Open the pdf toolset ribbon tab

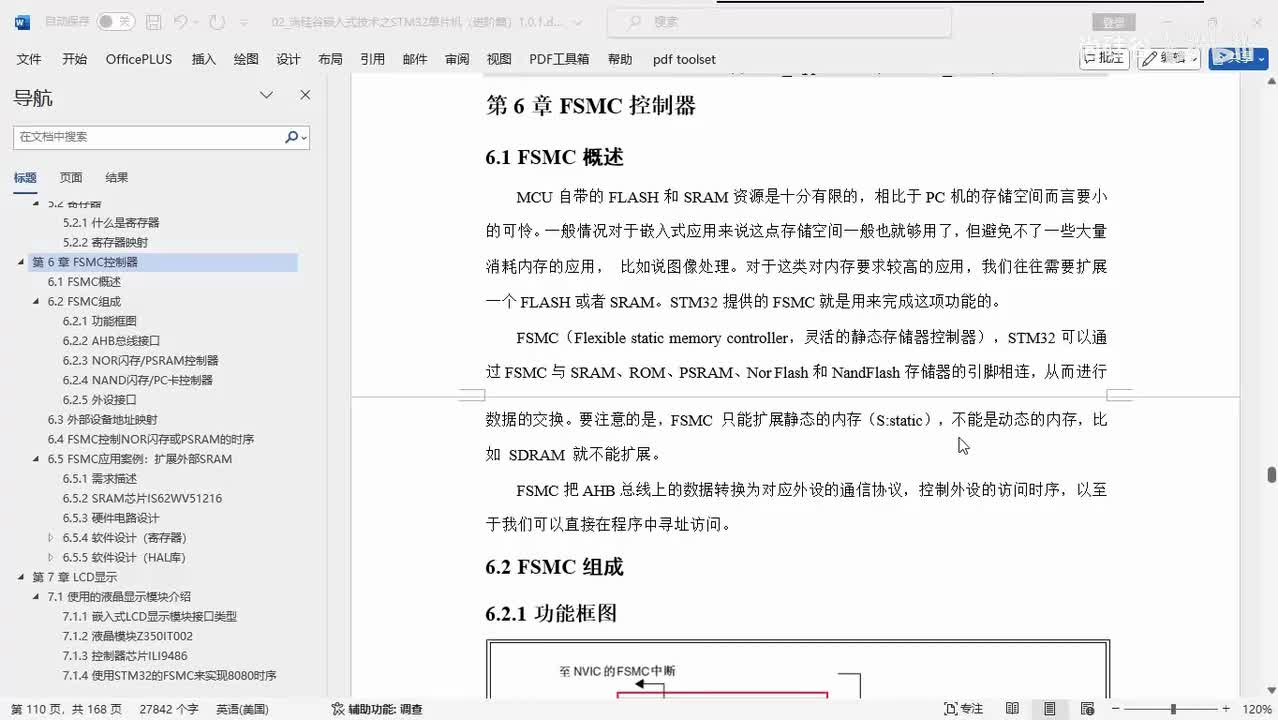click(x=684, y=59)
